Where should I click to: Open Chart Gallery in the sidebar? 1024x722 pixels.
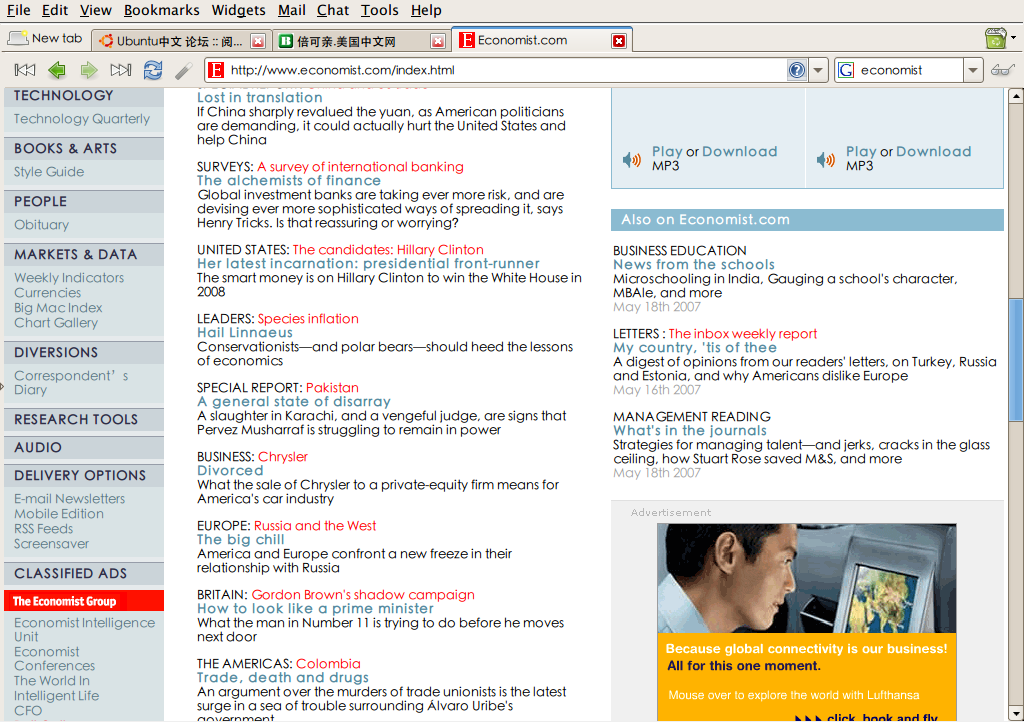pos(56,322)
